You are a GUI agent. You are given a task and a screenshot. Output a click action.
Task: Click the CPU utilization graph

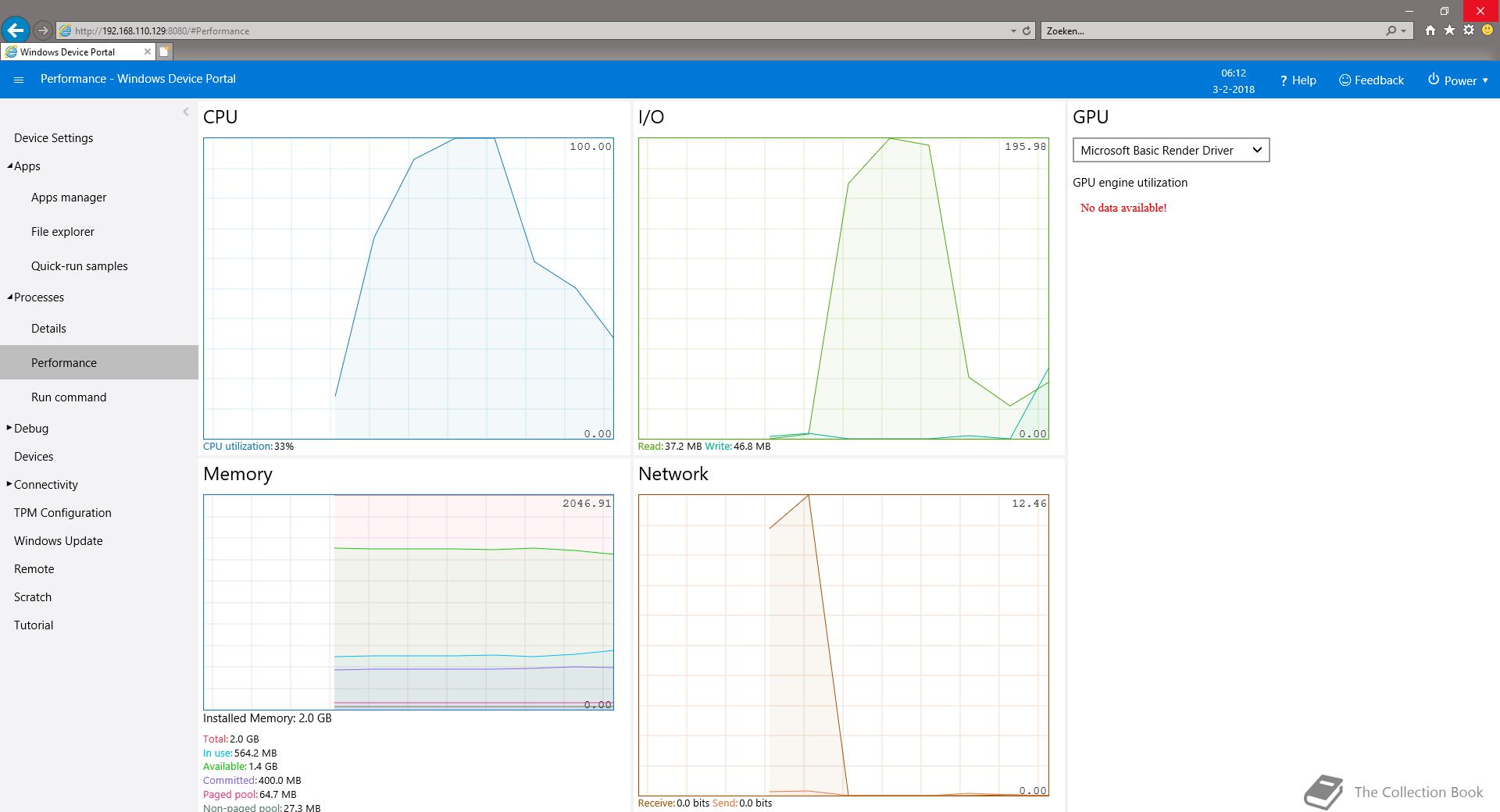pyautogui.click(x=409, y=288)
